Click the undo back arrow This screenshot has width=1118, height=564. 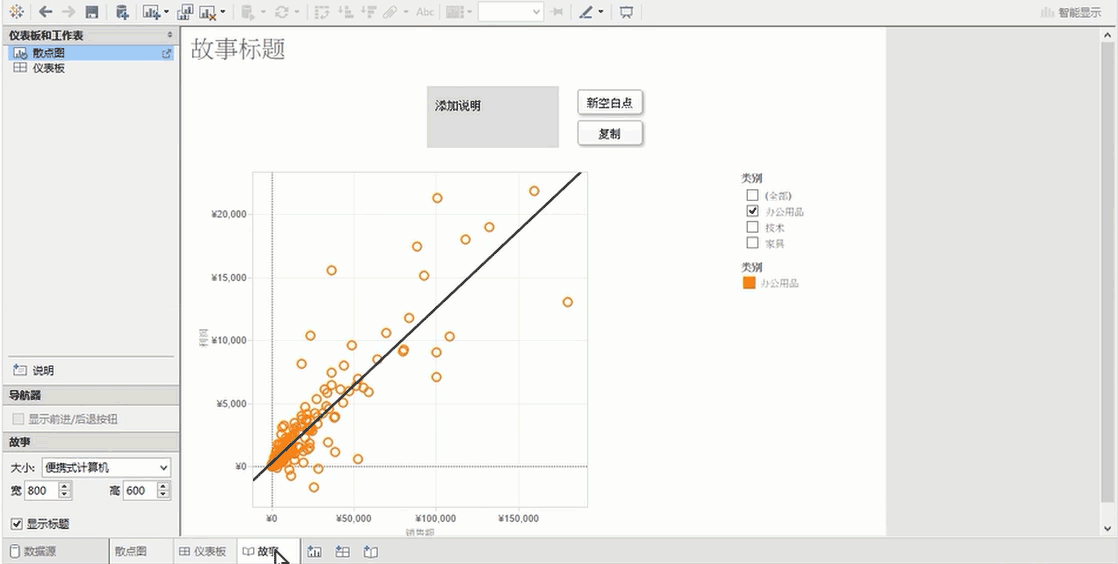point(45,12)
